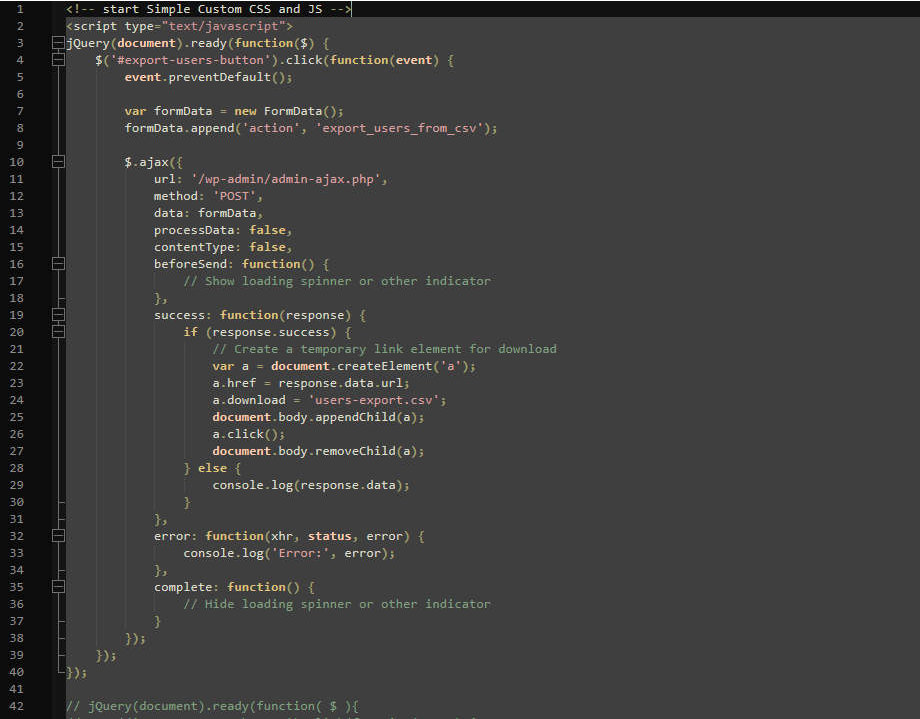The image size is (920, 719).
Task: Collapse the success function fold marker
Action: pos(58,315)
